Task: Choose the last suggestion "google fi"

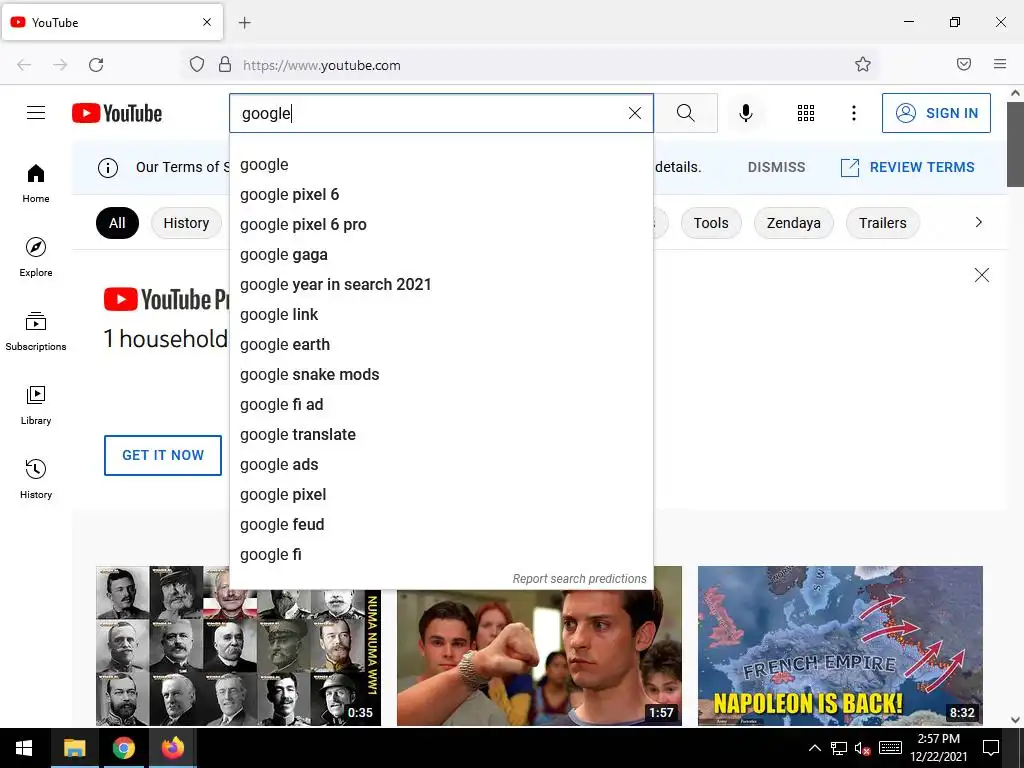Action: (x=441, y=555)
